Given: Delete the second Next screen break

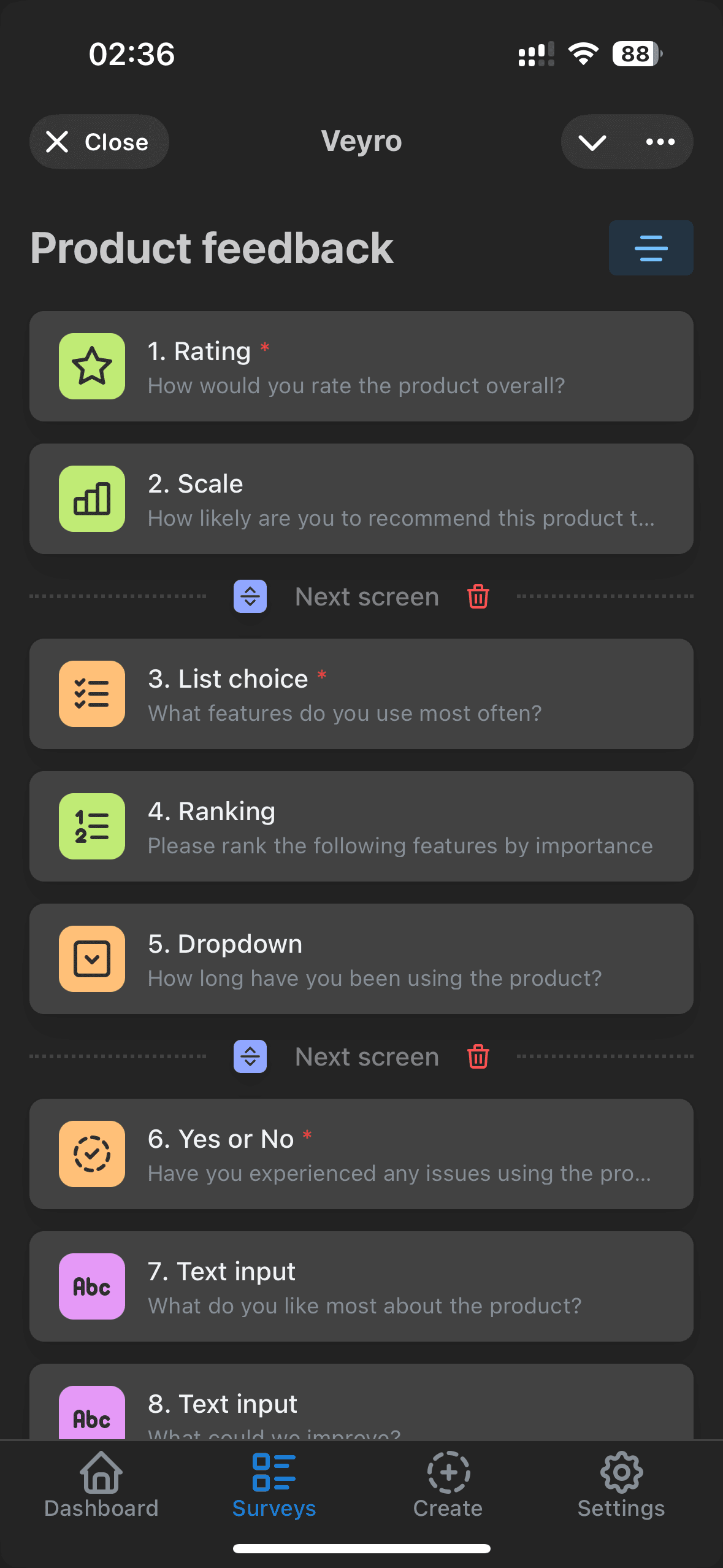Looking at the screenshot, I should 478,1056.
